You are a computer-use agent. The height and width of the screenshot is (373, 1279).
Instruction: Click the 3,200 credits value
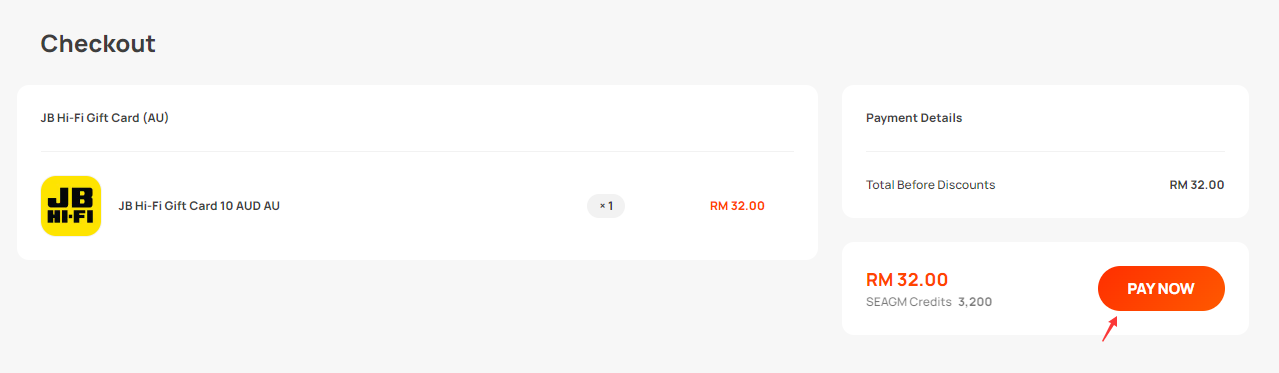975,301
